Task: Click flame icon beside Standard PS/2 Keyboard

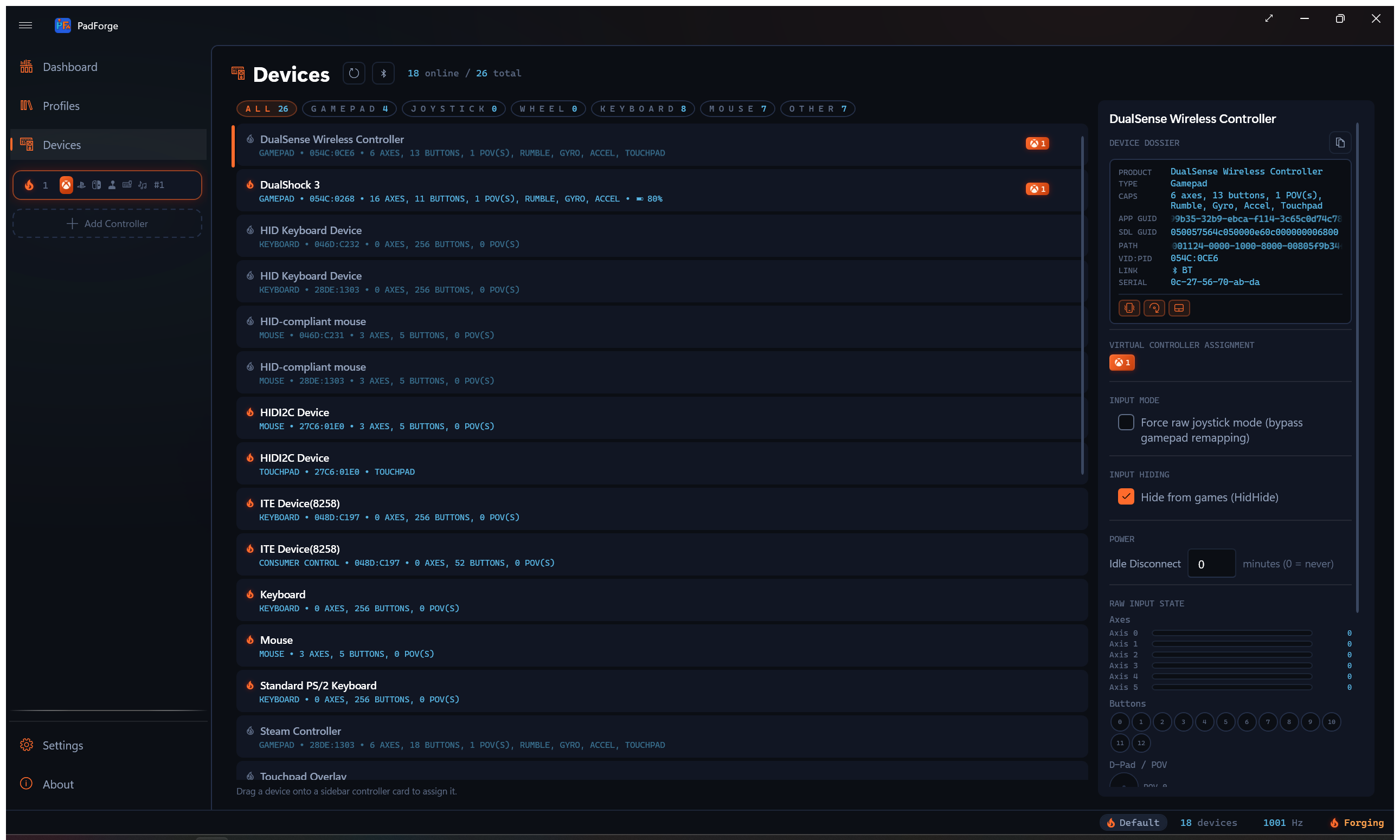Action: point(250,686)
